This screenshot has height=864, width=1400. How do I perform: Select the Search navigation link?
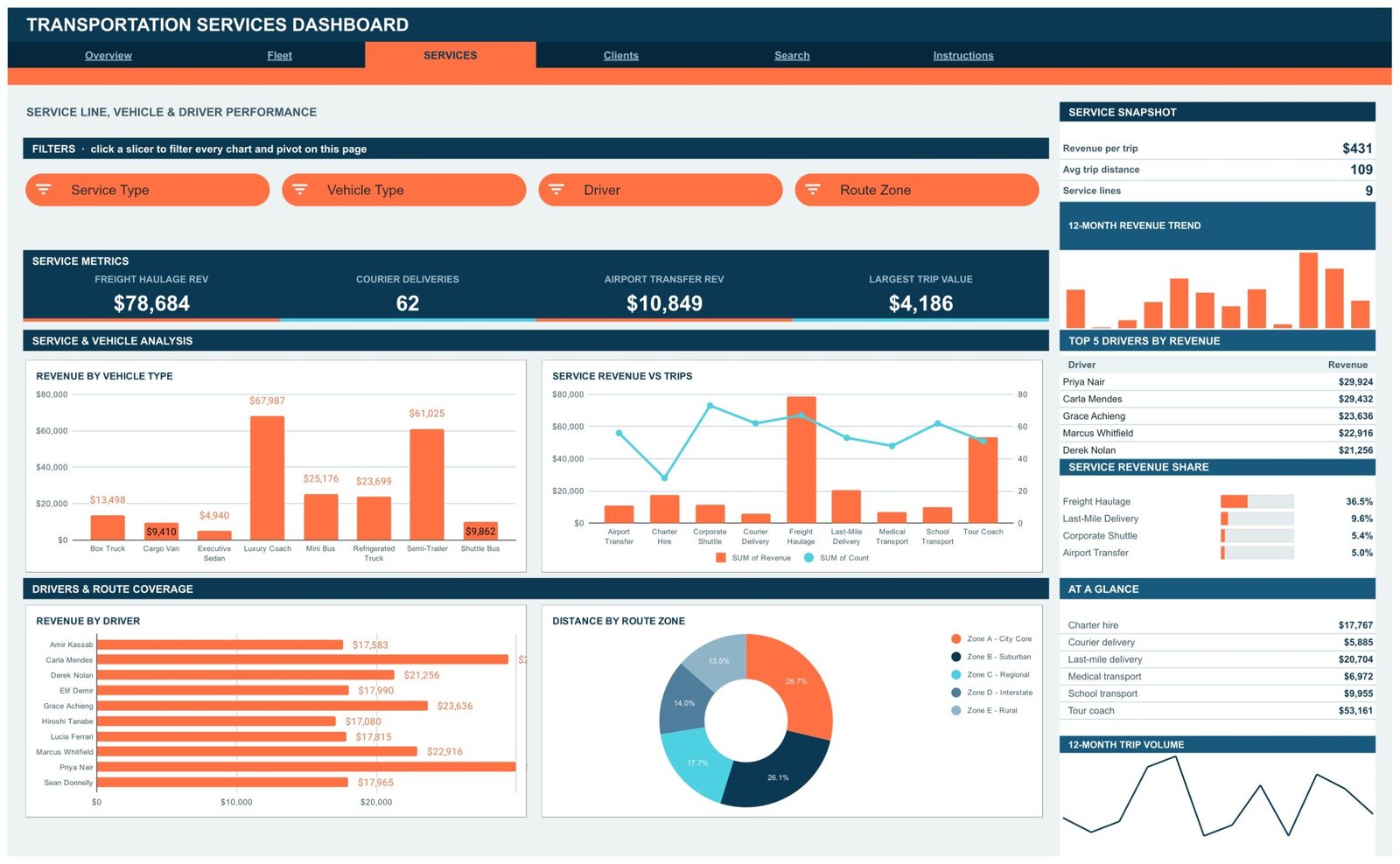[x=792, y=55]
